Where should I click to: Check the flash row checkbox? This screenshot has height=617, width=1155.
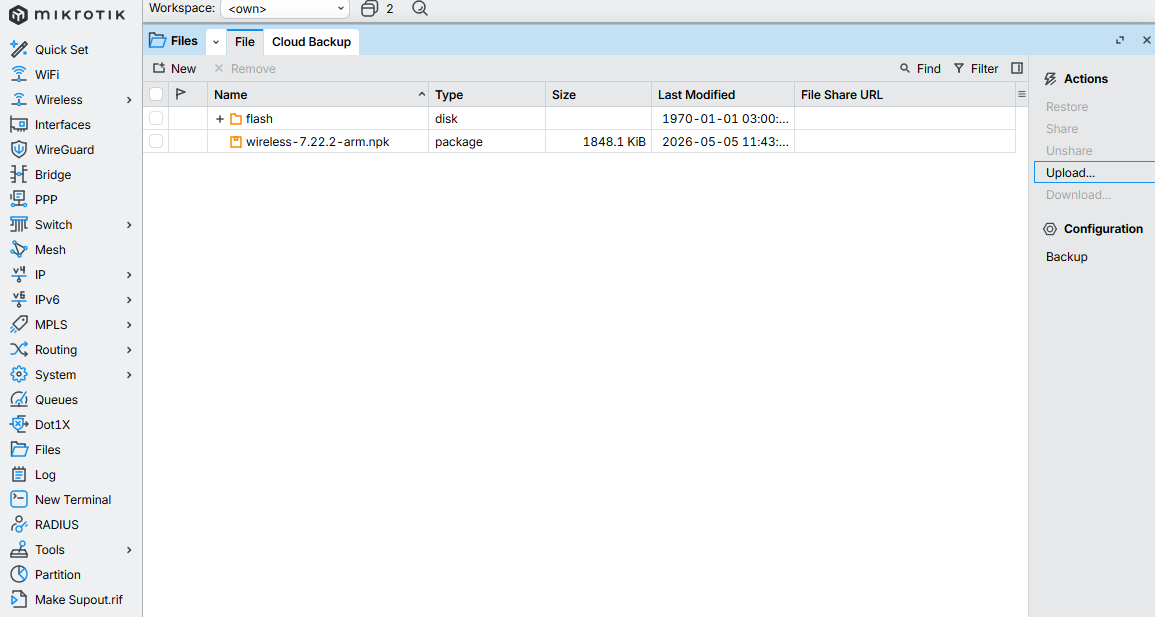156,118
